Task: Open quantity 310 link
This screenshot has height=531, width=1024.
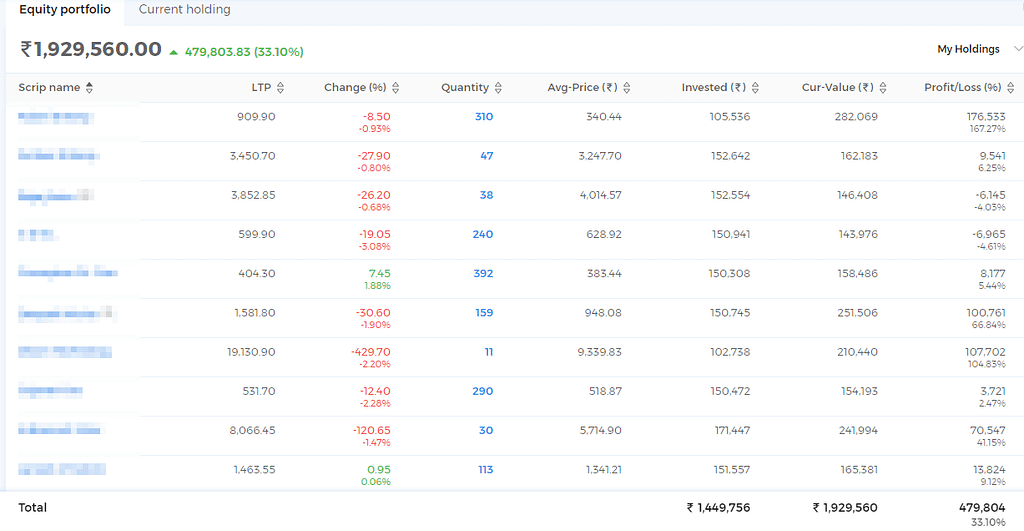Action: click(484, 117)
